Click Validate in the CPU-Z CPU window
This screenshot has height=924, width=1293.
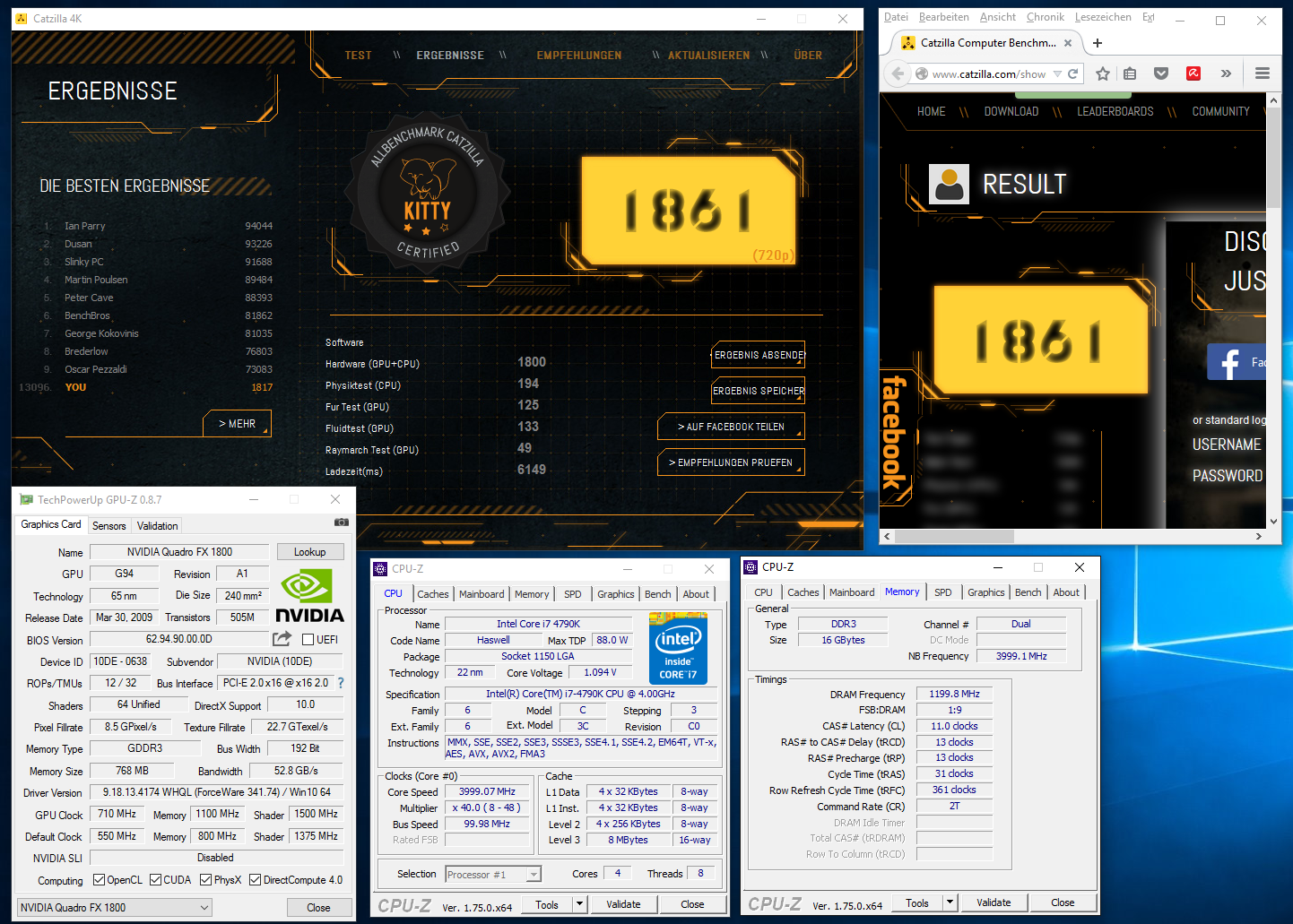point(623,904)
